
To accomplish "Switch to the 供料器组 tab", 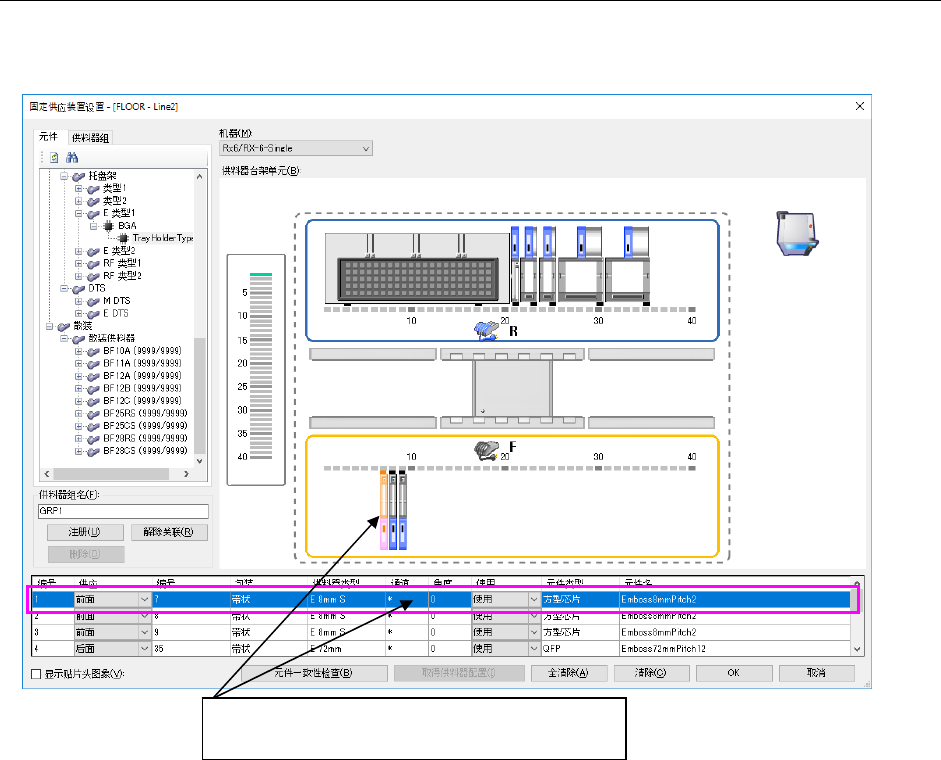I will pyautogui.click(x=89, y=137).
